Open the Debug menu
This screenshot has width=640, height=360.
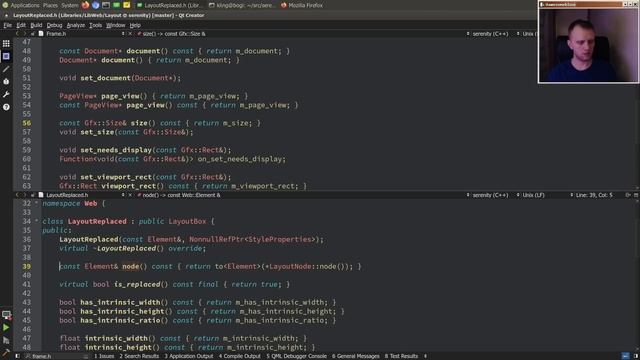pos(54,25)
